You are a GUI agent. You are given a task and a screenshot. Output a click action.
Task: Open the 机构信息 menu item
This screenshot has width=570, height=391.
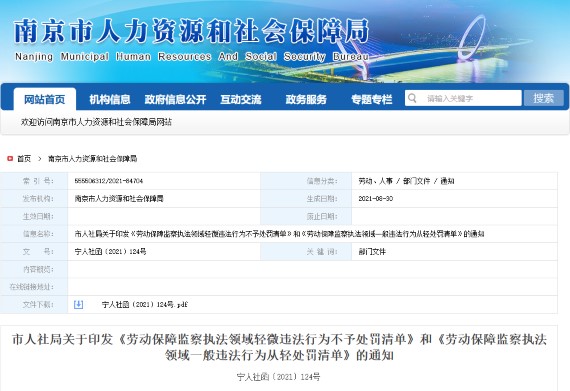click(110, 99)
